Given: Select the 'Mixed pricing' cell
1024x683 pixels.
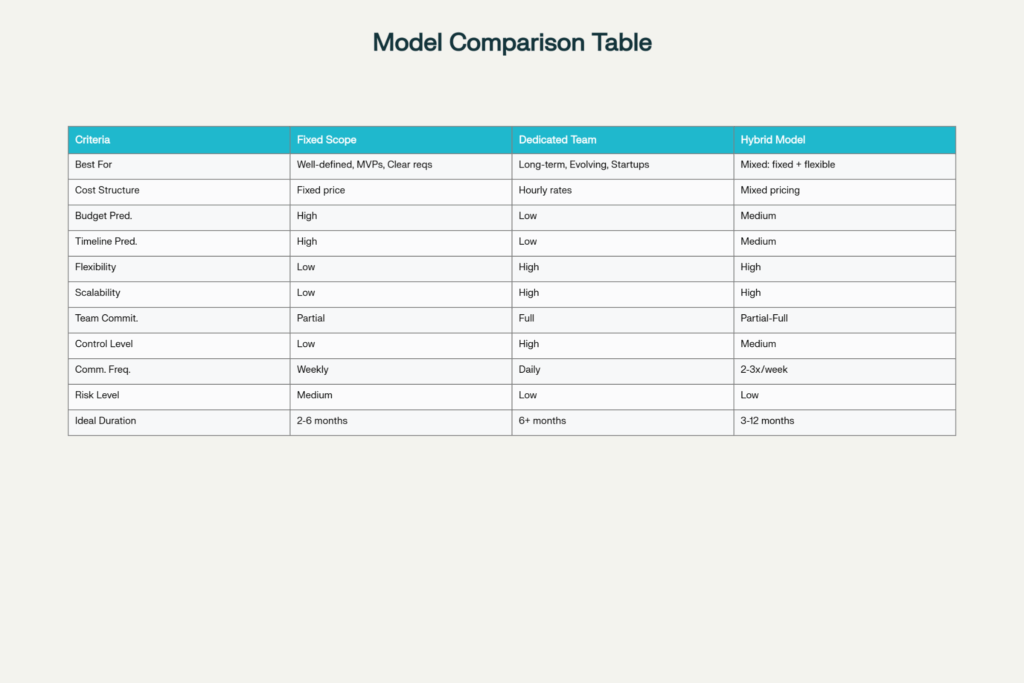Looking at the screenshot, I should tap(770, 190).
